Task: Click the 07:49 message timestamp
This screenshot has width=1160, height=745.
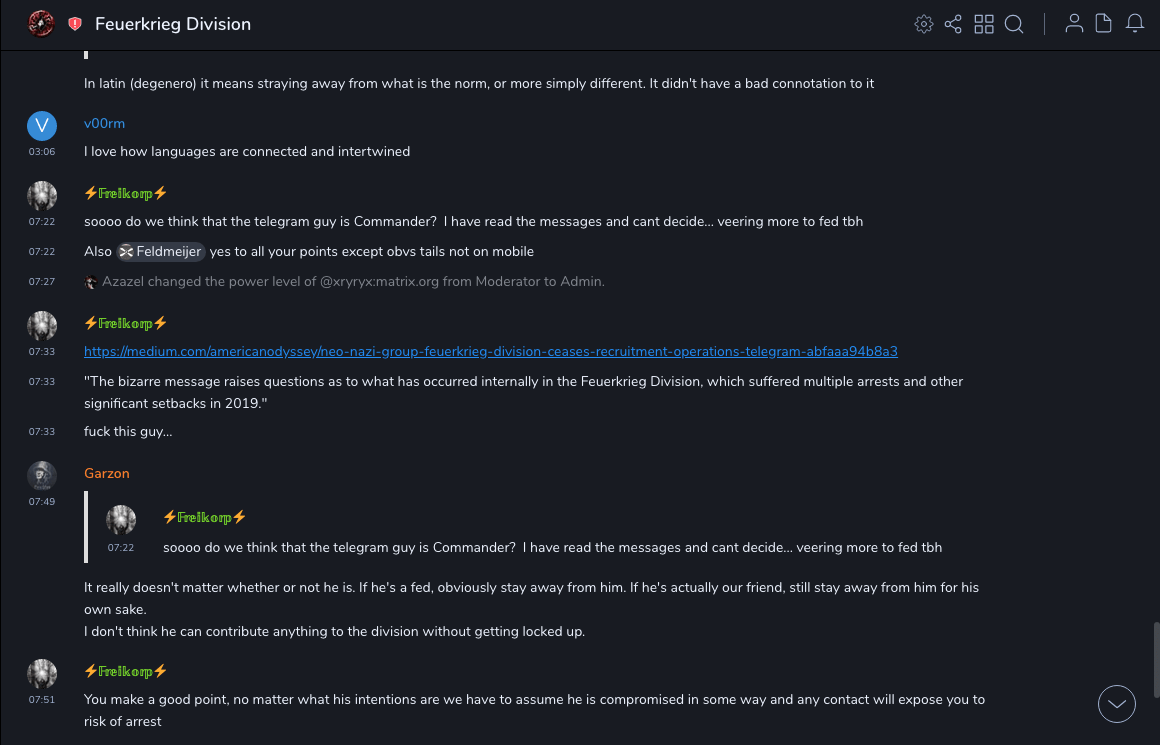Action: tap(41, 501)
